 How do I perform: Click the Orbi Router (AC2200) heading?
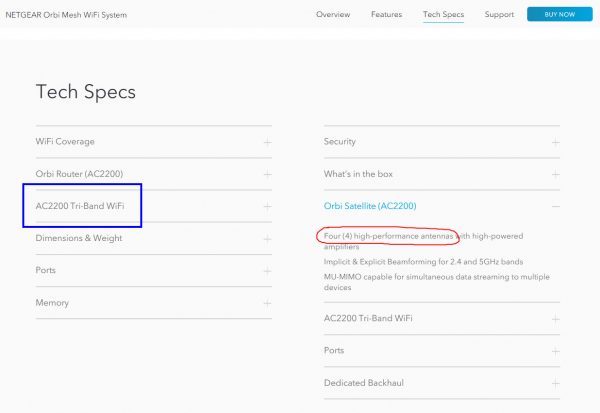pyautogui.click(x=79, y=174)
